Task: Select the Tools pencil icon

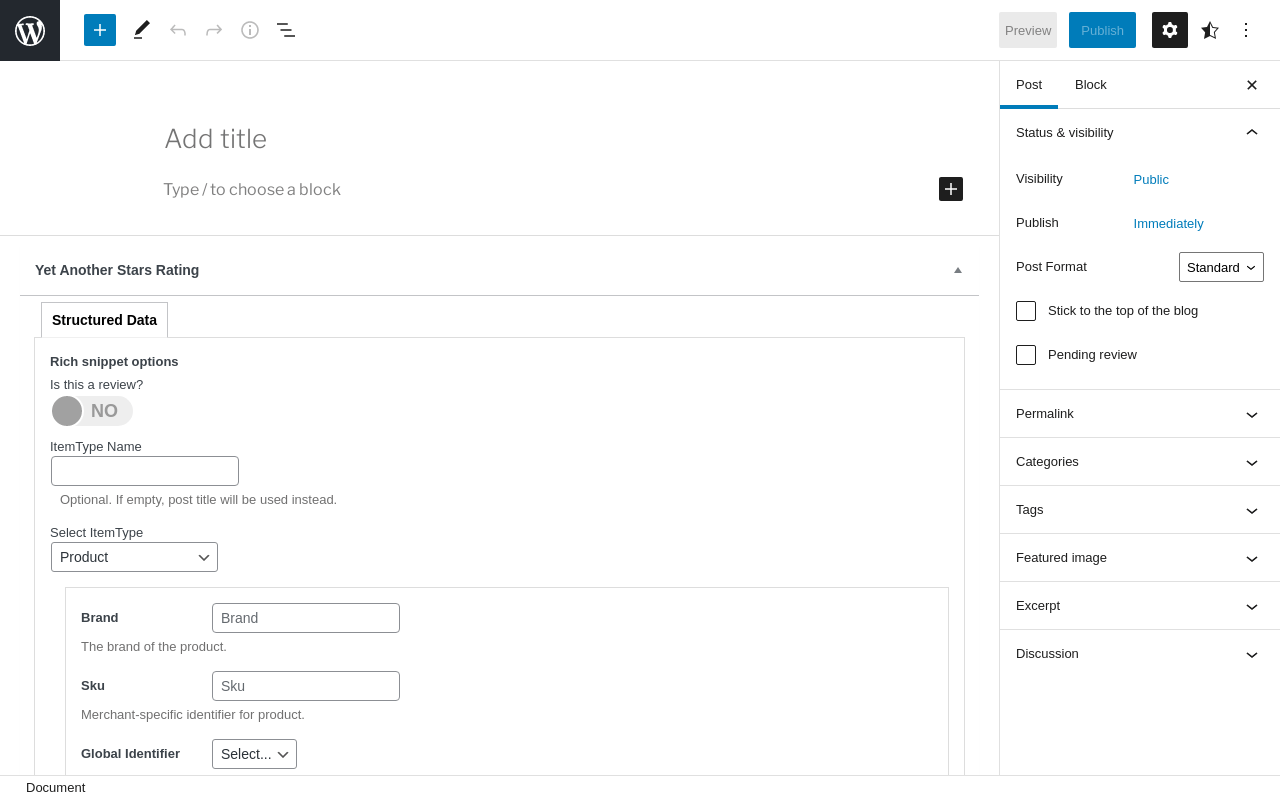Action: pos(142,30)
